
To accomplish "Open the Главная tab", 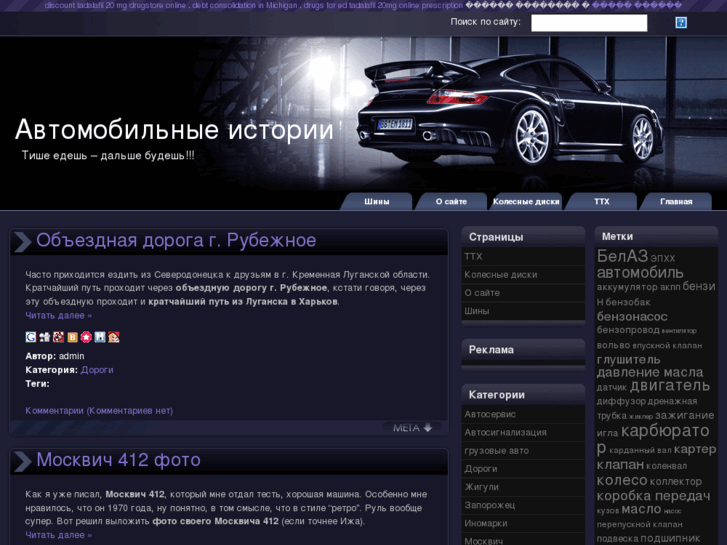I will pos(676,201).
